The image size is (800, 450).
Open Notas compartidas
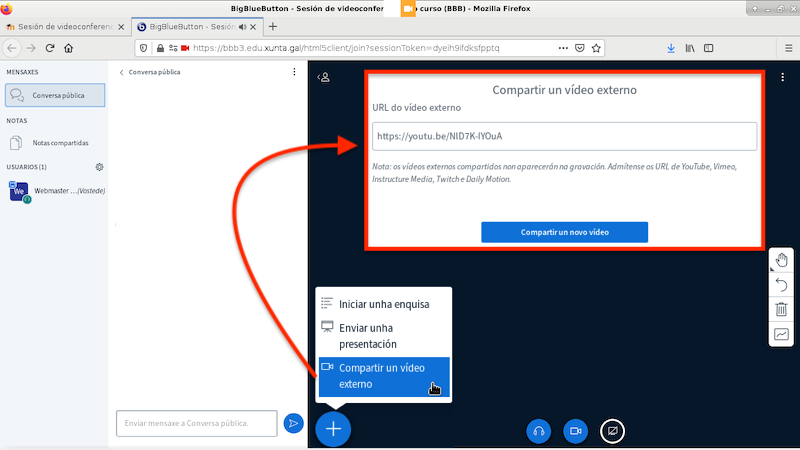55,143
